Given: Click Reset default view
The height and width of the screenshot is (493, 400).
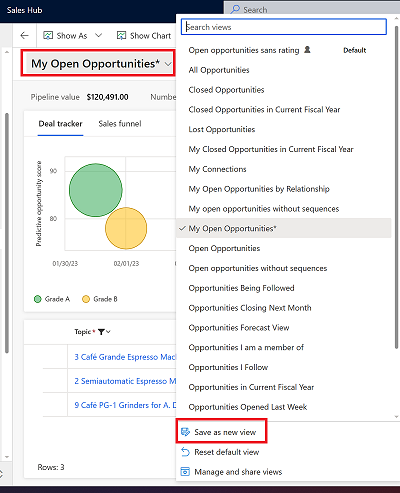Looking at the screenshot, I should 227,452.
